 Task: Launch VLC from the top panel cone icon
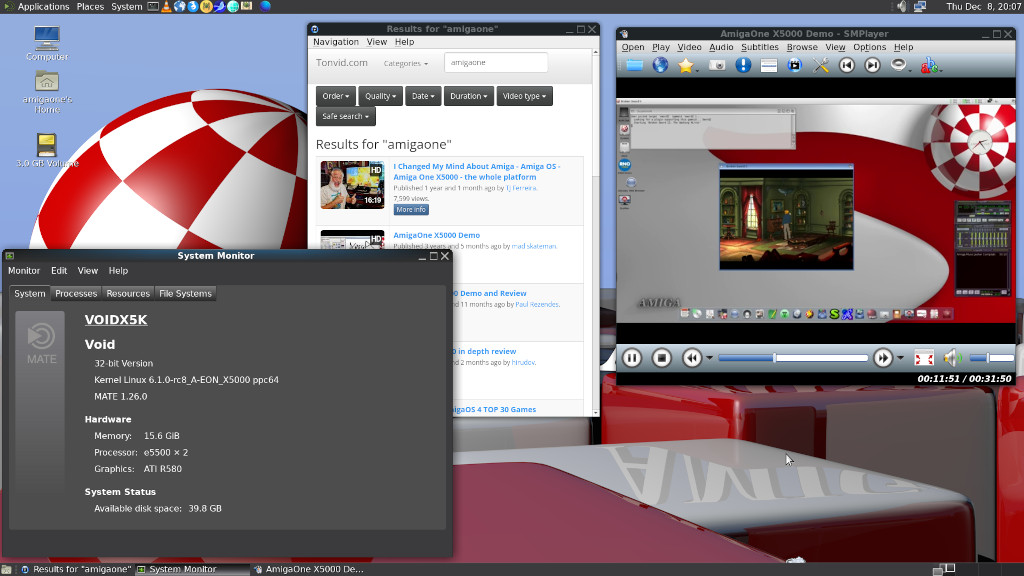[x=167, y=7]
